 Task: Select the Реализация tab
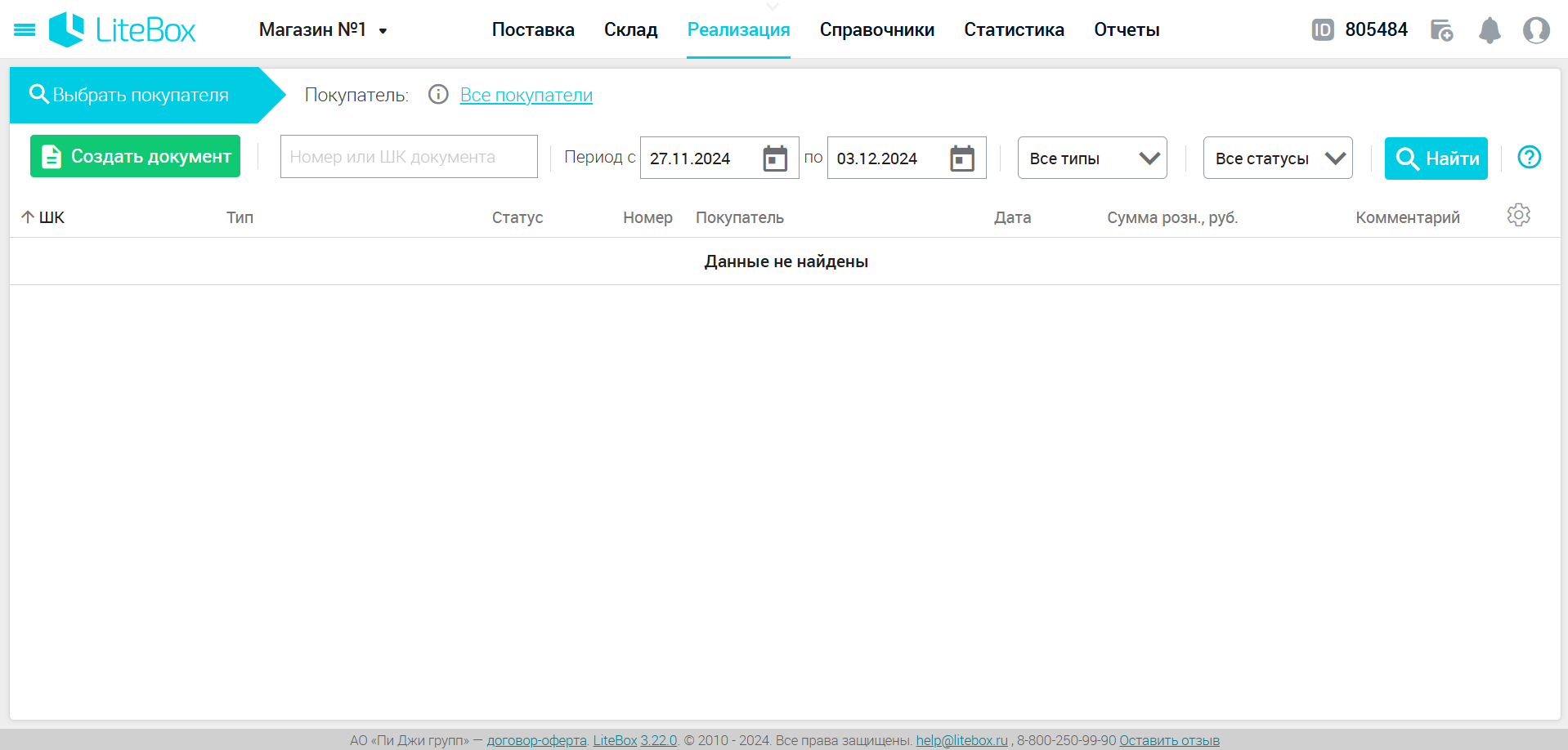point(738,30)
